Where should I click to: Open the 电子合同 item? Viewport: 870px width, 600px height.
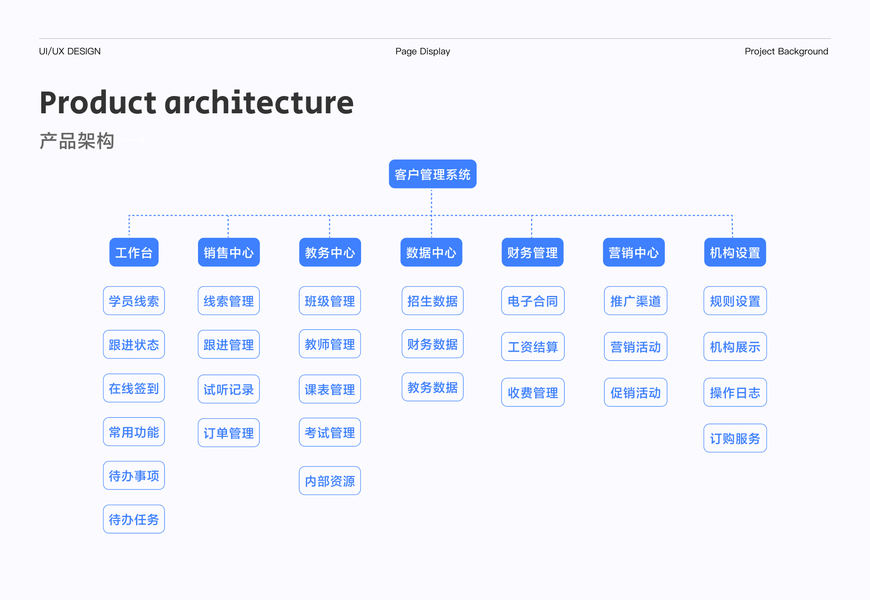pos(533,301)
